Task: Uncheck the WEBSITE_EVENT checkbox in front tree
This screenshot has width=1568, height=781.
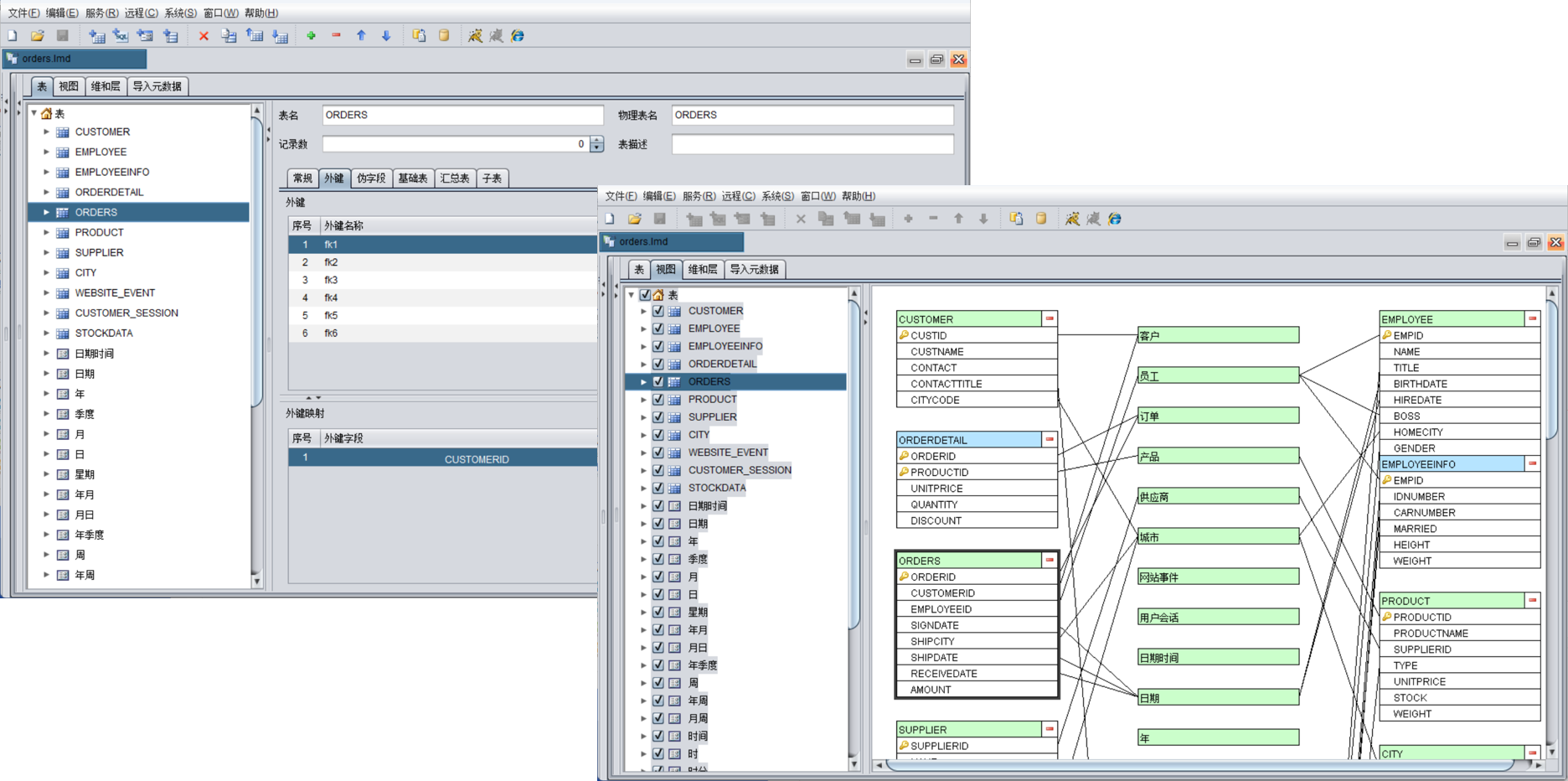Action: [658, 453]
